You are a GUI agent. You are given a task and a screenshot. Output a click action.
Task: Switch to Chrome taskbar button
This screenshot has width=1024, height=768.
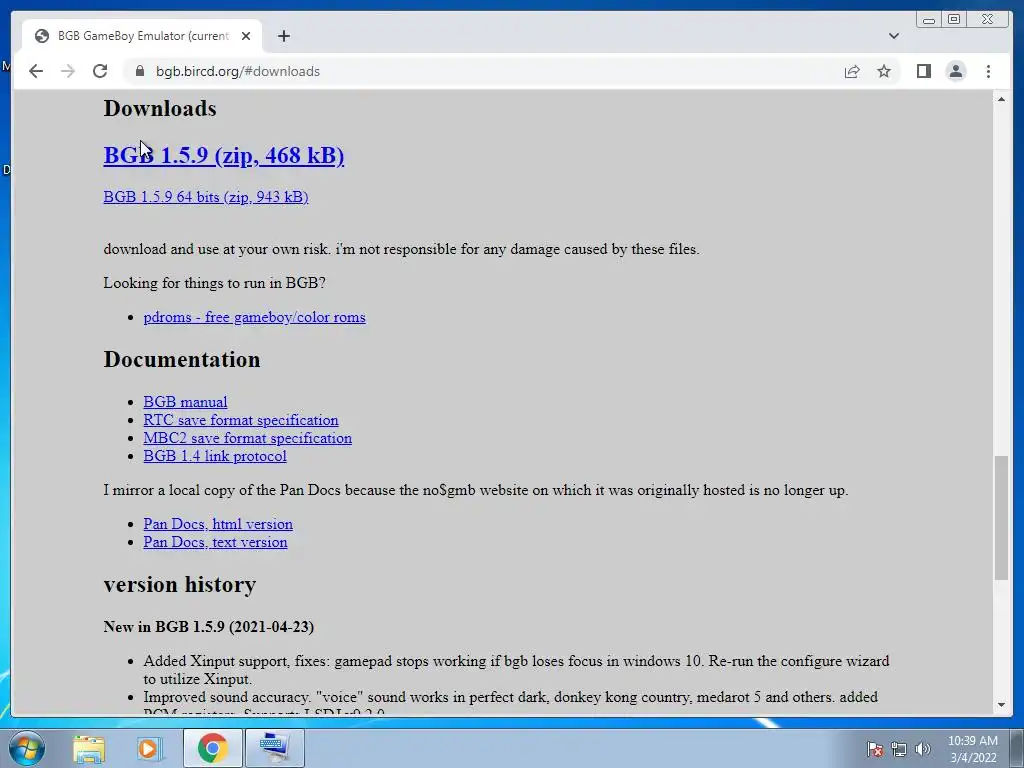212,748
